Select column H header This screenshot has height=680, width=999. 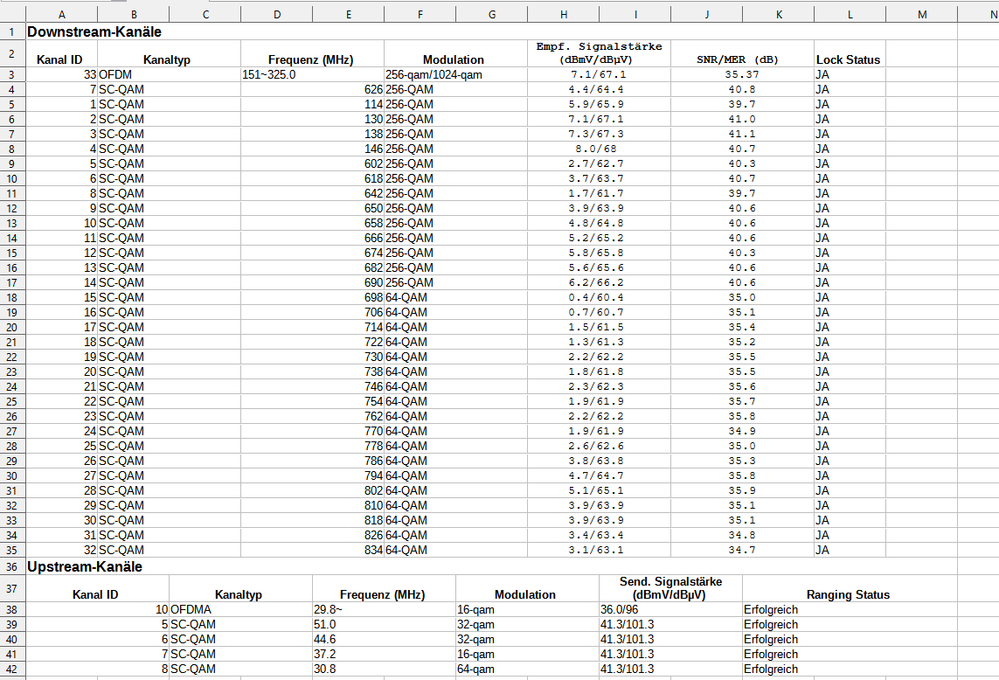(563, 14)
